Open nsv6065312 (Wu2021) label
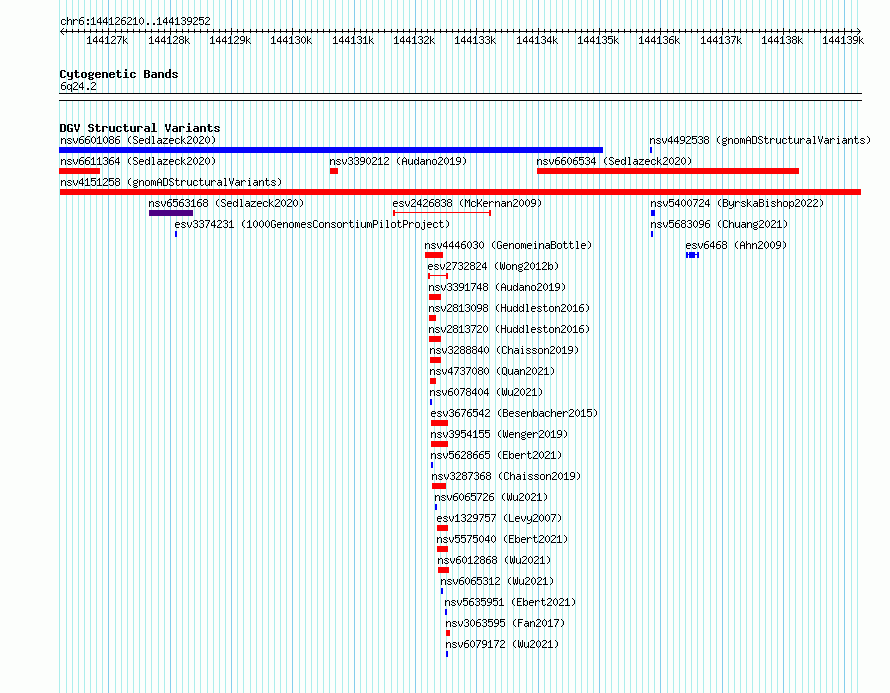Screen dimensions: 890x693 [x=497, y=581]
